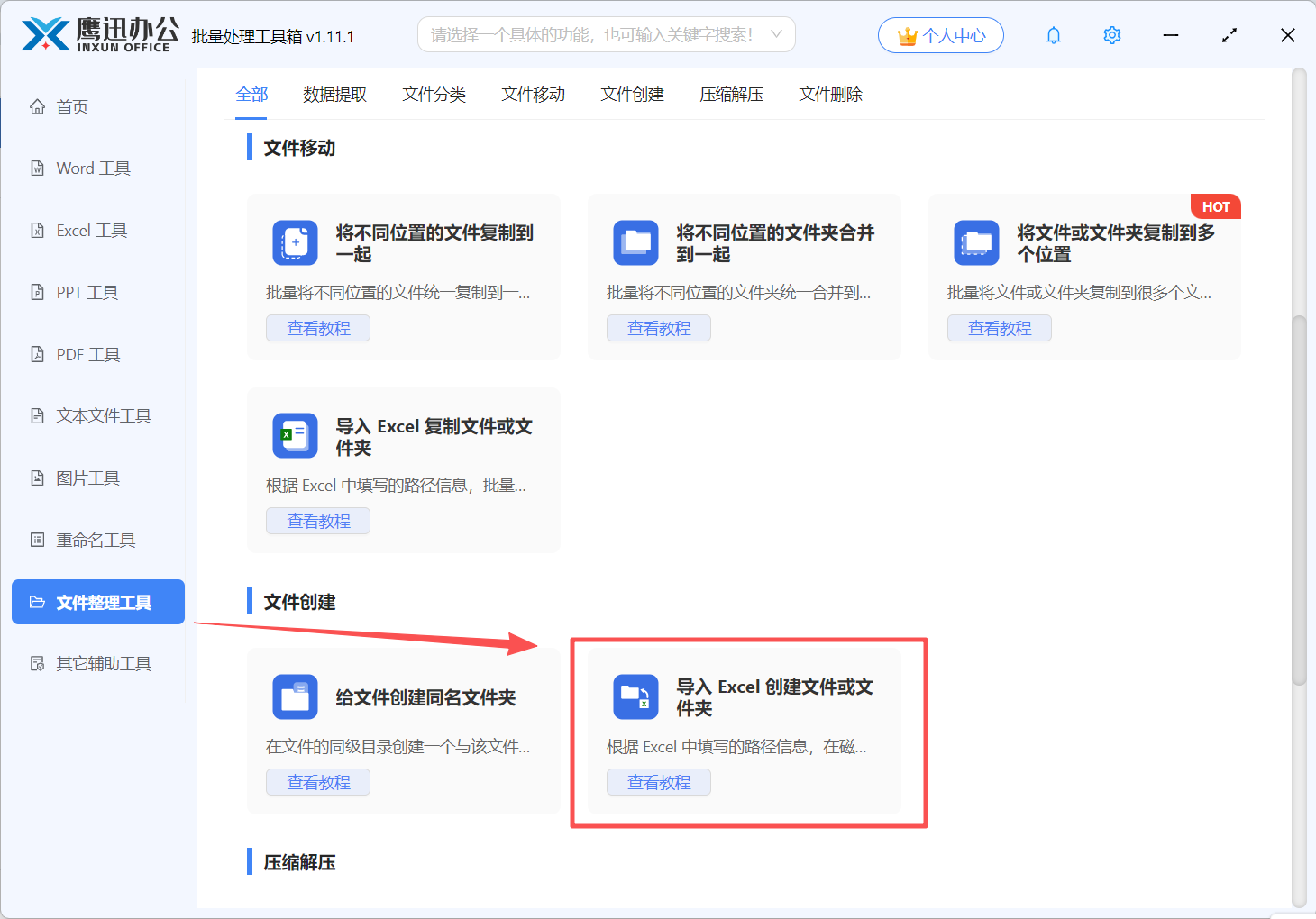
Task: Click the copy to multiple locations icon
Action: point(976,243)
